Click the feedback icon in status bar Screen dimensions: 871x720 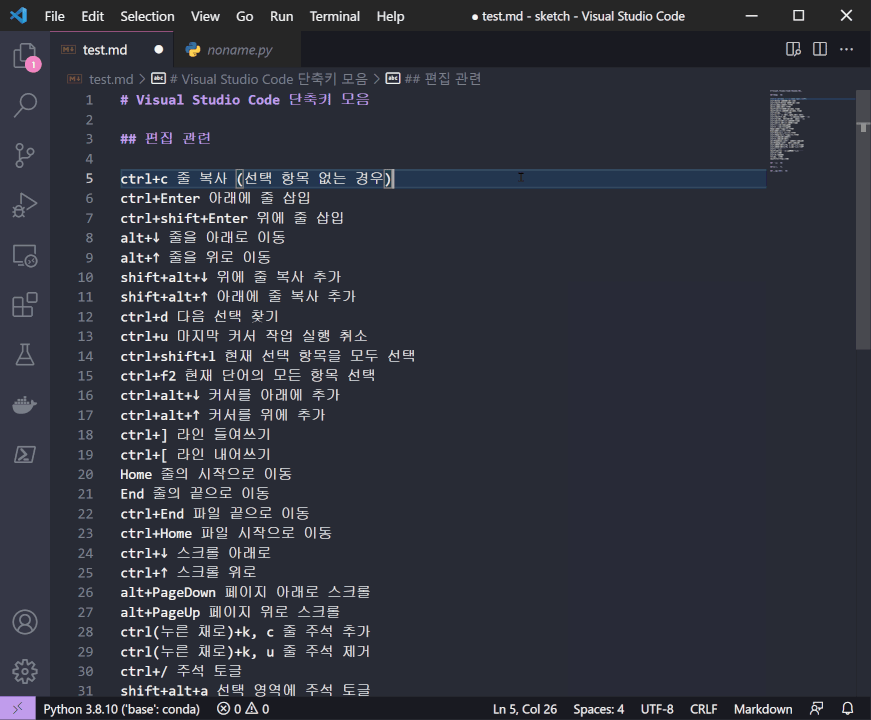coord(817,709)
